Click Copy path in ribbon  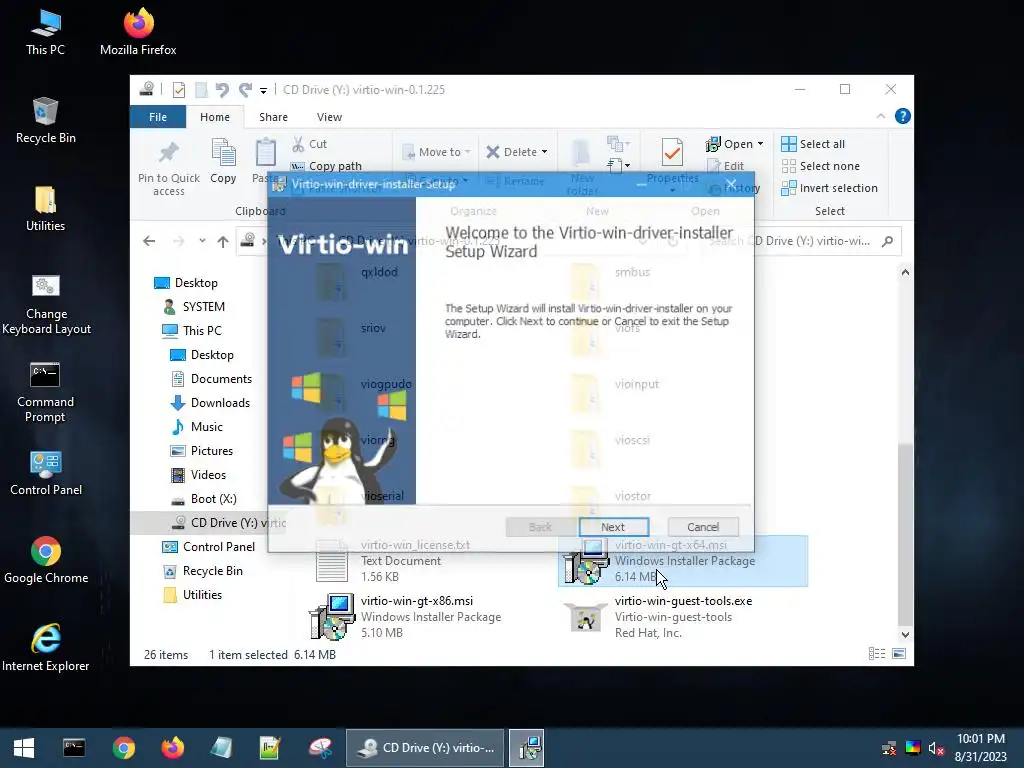(326, 166)
